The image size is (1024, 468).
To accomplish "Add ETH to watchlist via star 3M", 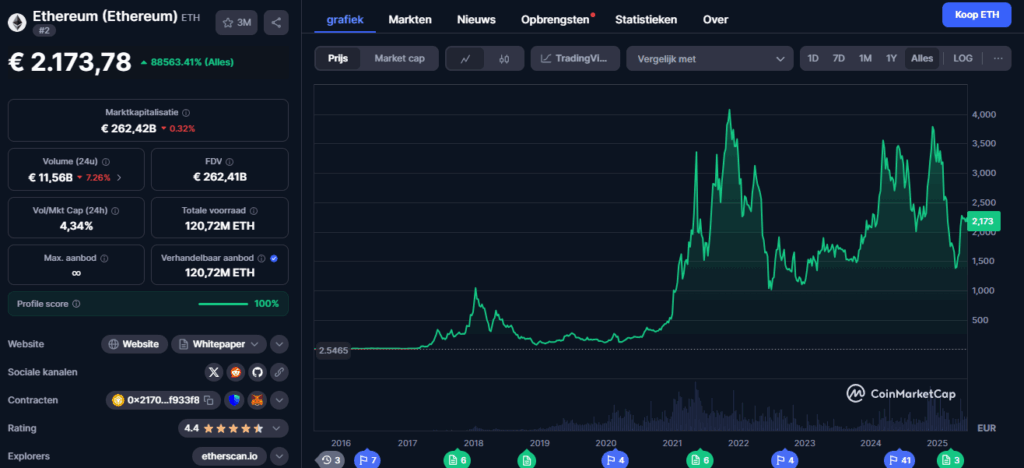I will pyautogui.click(x=236, y=23).
